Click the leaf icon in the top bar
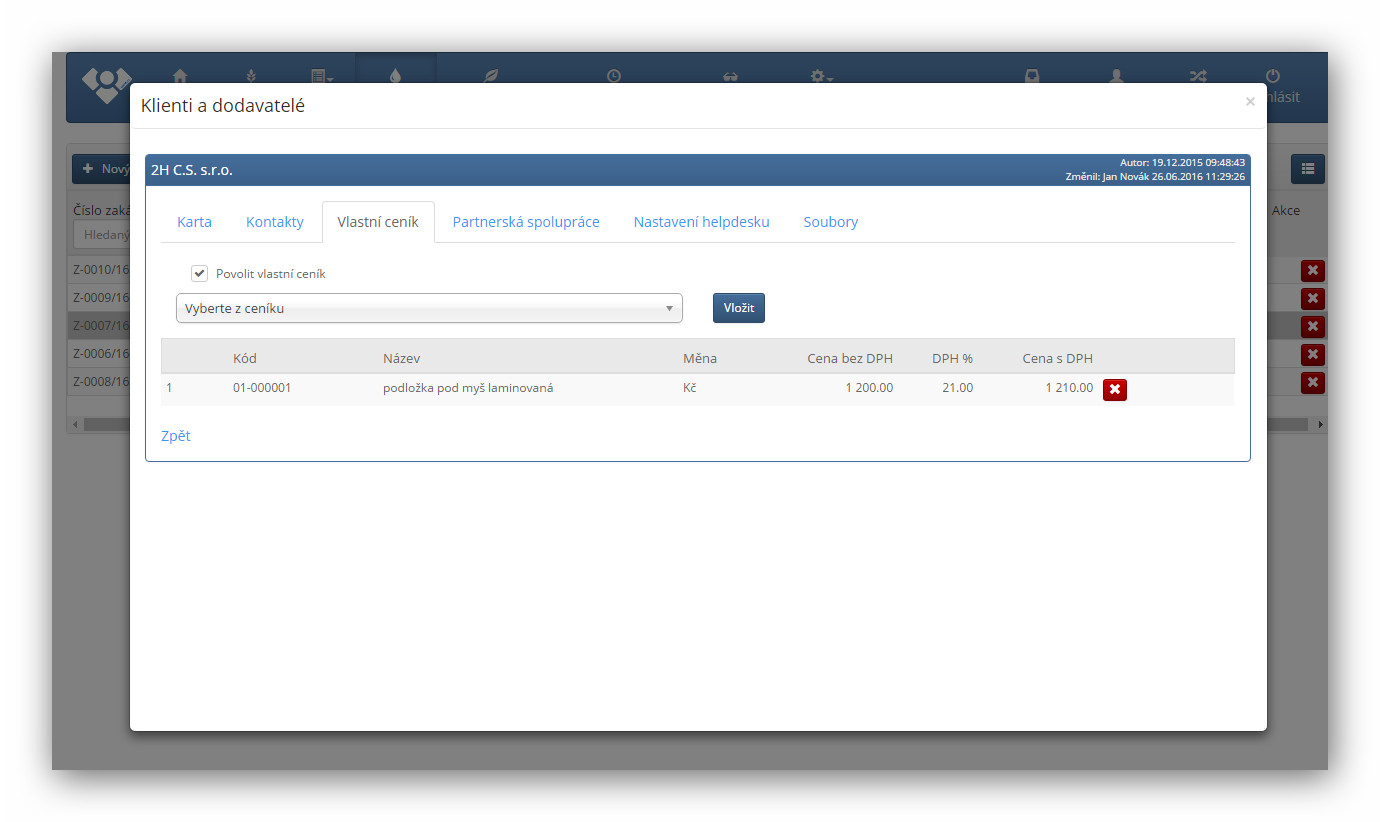 pos(491,75)
